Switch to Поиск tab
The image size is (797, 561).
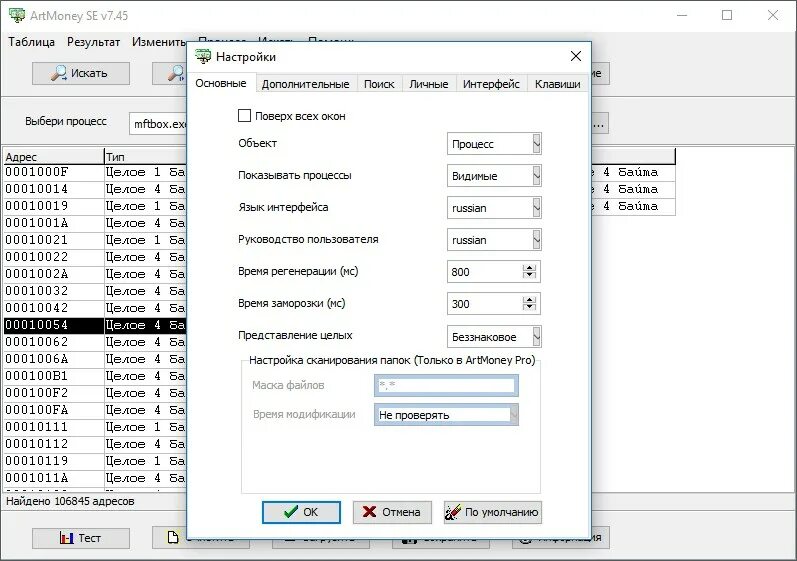pyautogui.click(x=379, y=84)
